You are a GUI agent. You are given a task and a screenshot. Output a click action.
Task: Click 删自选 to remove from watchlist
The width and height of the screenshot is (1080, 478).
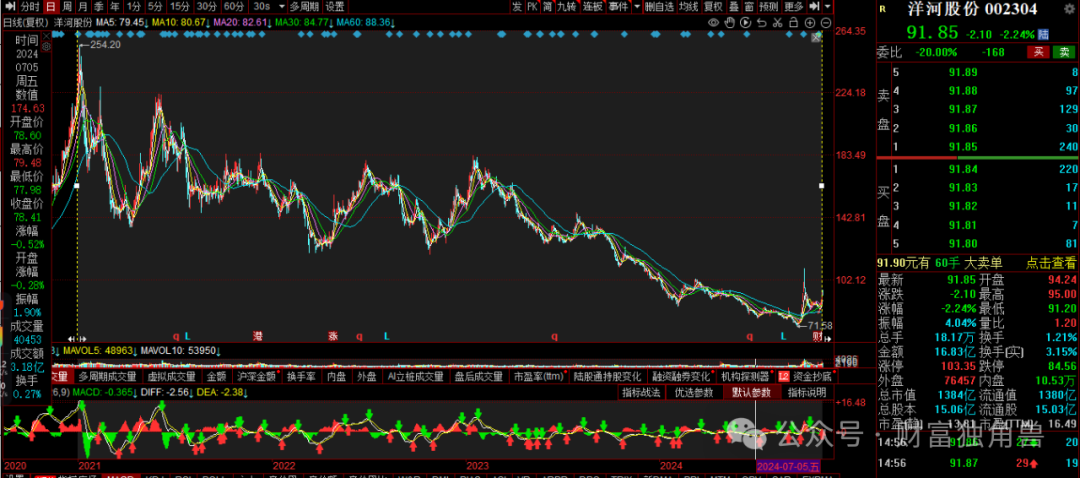[x=659, y=6]
